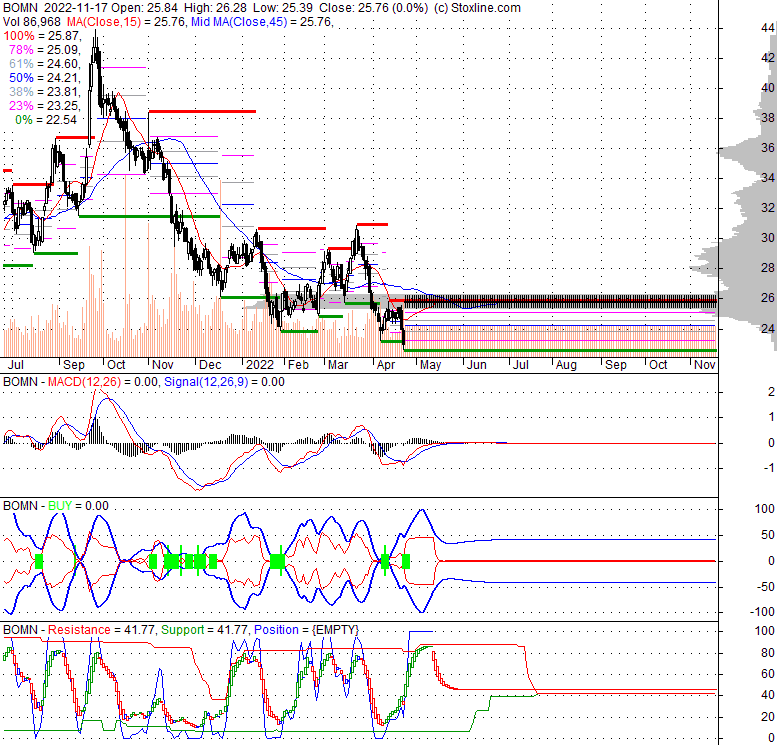The height and width of the screenshot is (746, 778).
Task: Click the -1 label on the MACD axis
Action: pos(769,467)
